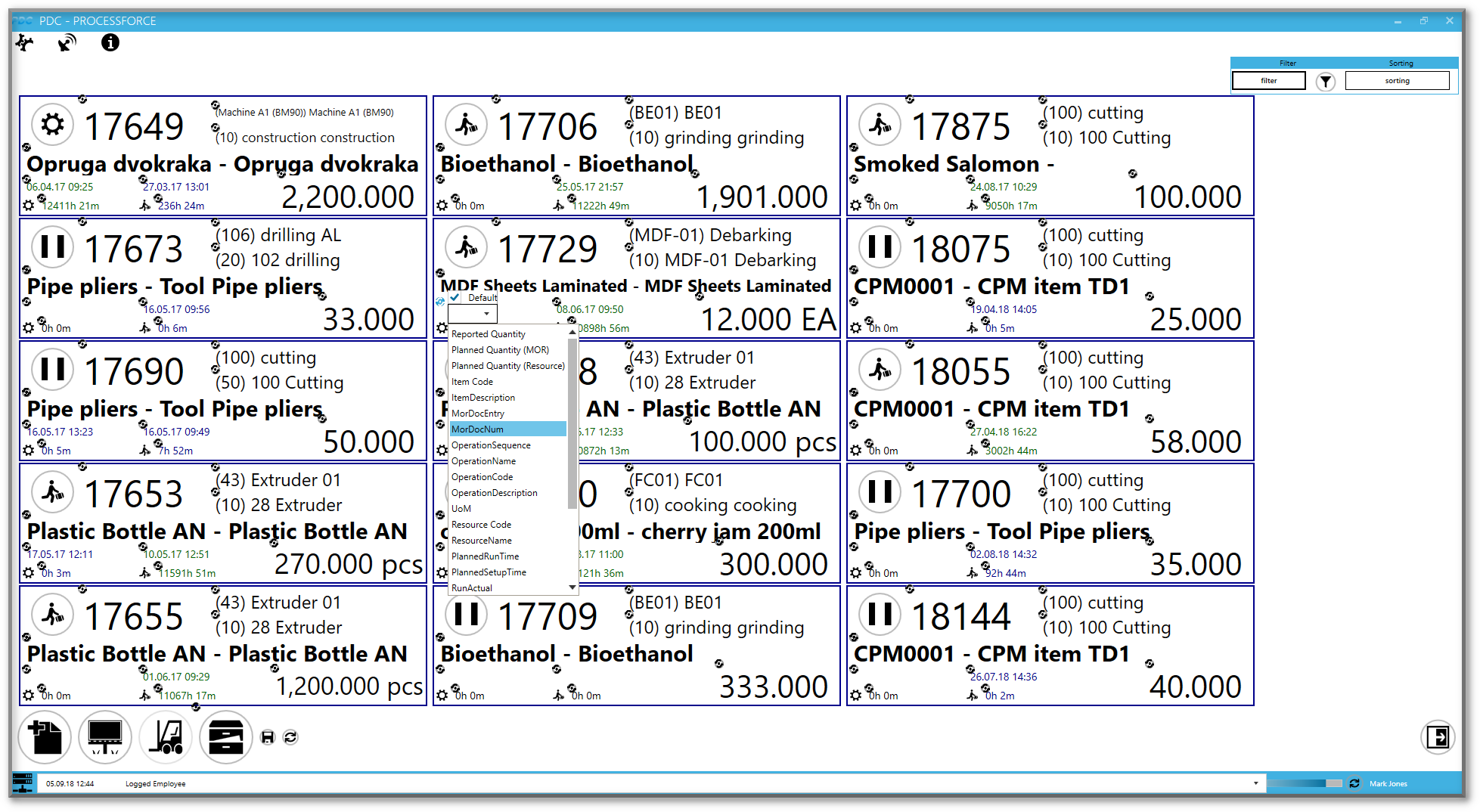The height and width of the screenshot is (812, 1480).
Task: Click the dropdown list scrollbar thumb
Action: point(572,423)
